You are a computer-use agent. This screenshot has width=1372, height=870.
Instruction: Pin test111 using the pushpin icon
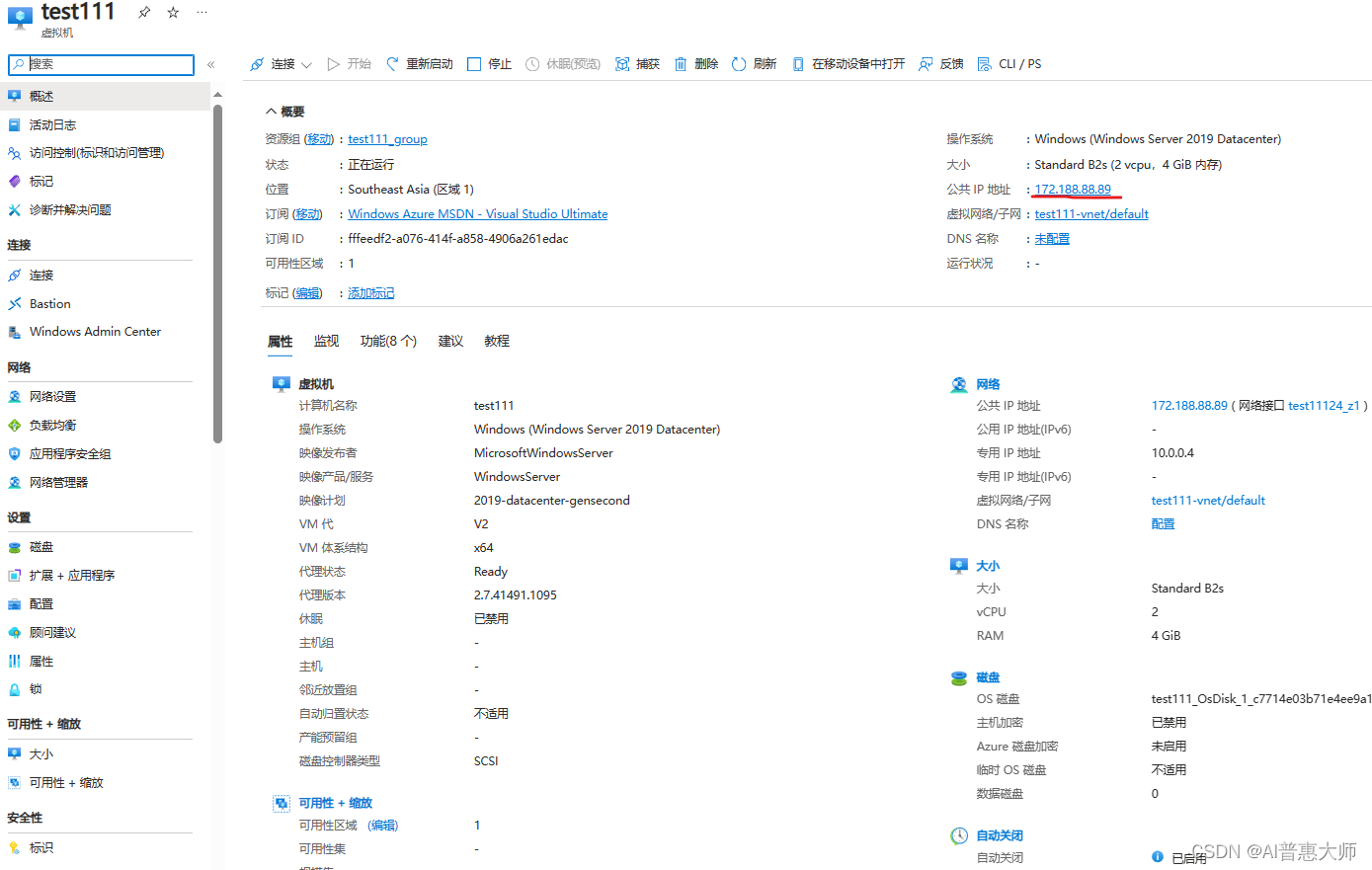pyautogui.click(x=144, y=12)
